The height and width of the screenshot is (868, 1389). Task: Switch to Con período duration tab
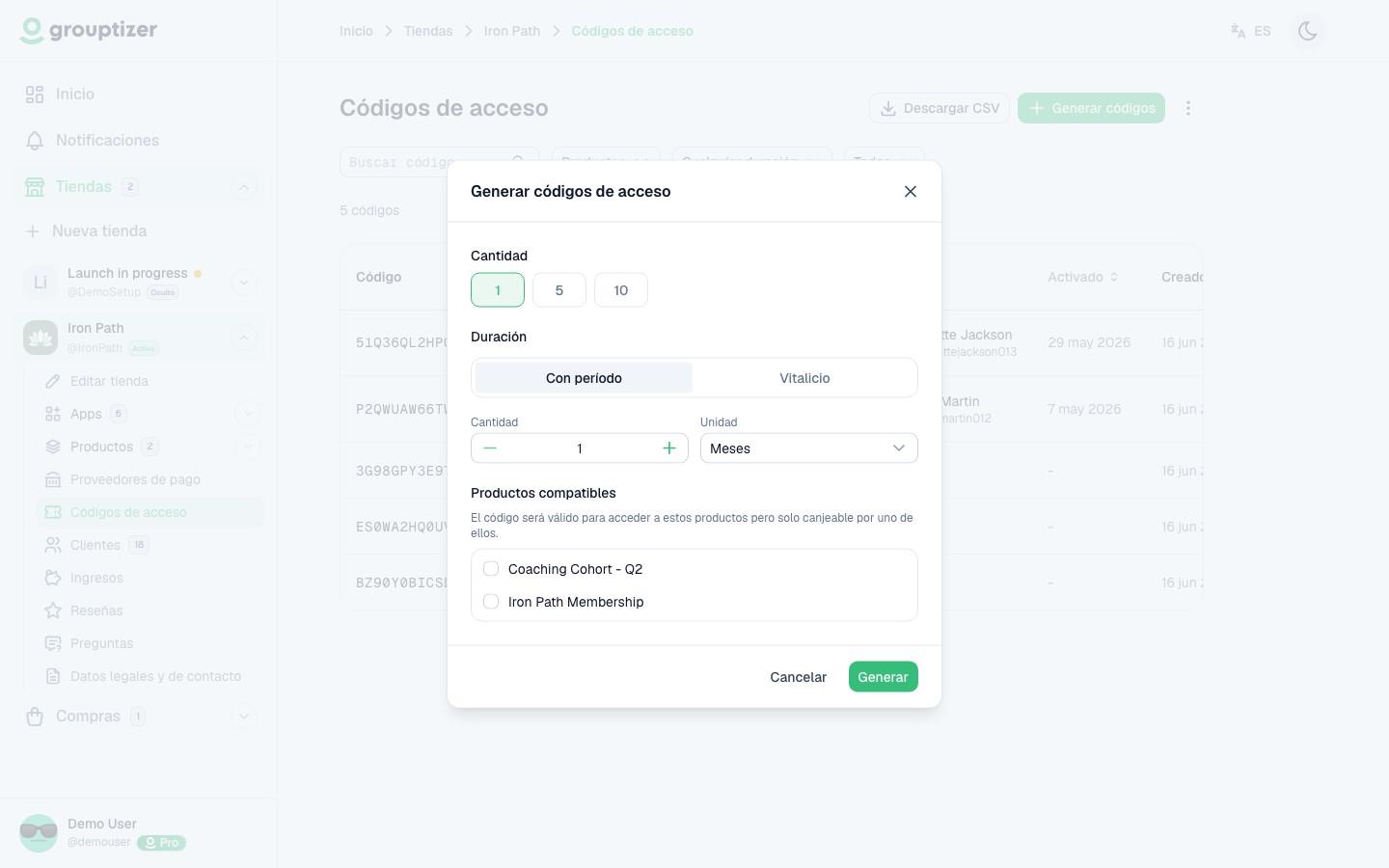[x=584, y=378]
